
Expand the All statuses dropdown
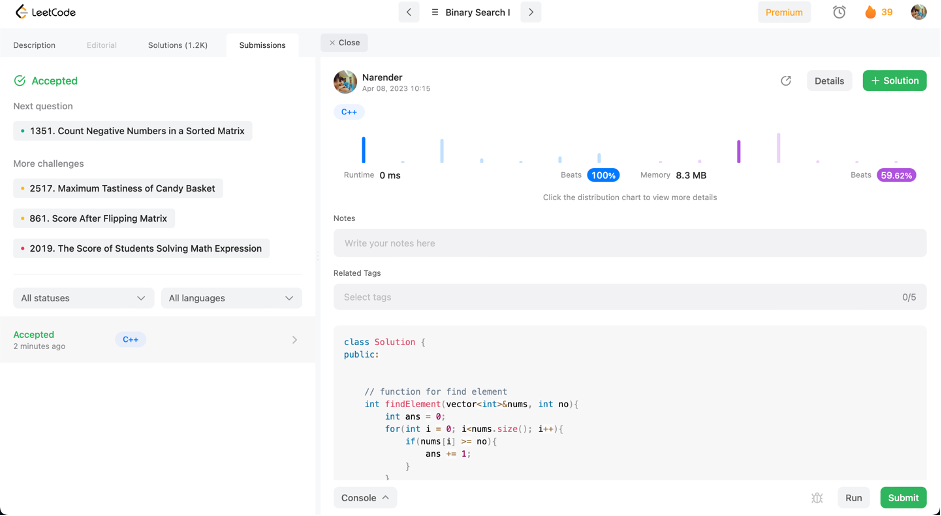tap(84, 298)
